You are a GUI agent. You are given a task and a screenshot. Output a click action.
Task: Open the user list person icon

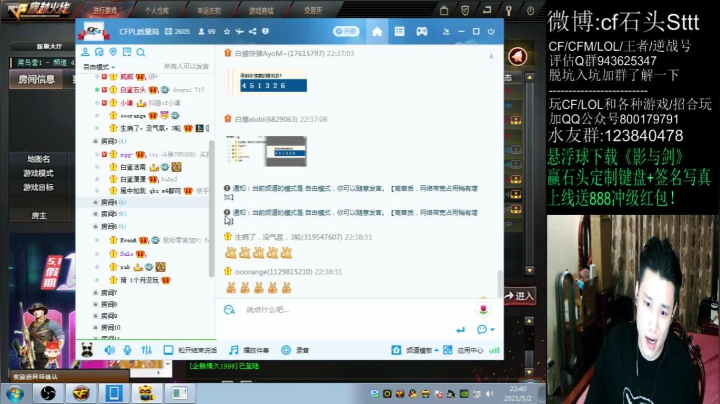click(x=85, y=52)
